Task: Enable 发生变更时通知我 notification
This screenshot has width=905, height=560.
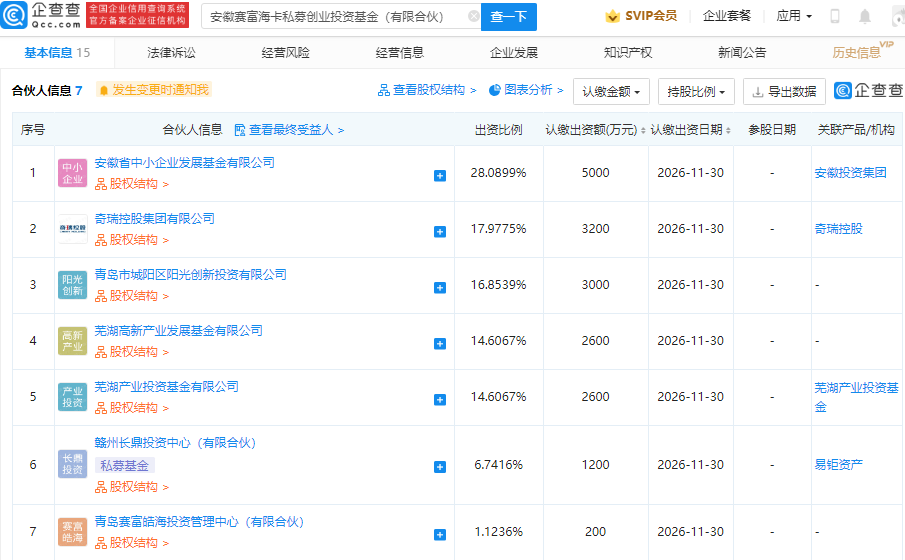Action: click(x=154, y=90)
